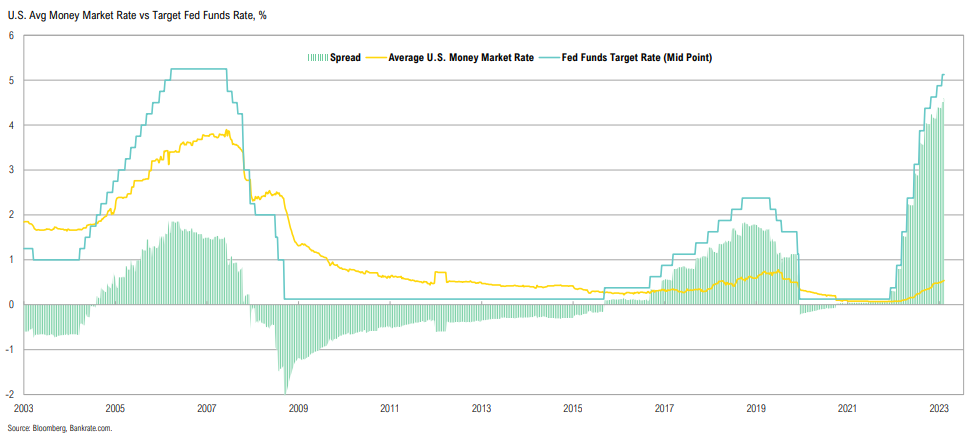
Task: Click the lowest spread bar near 2008
Action: point(286,388)
